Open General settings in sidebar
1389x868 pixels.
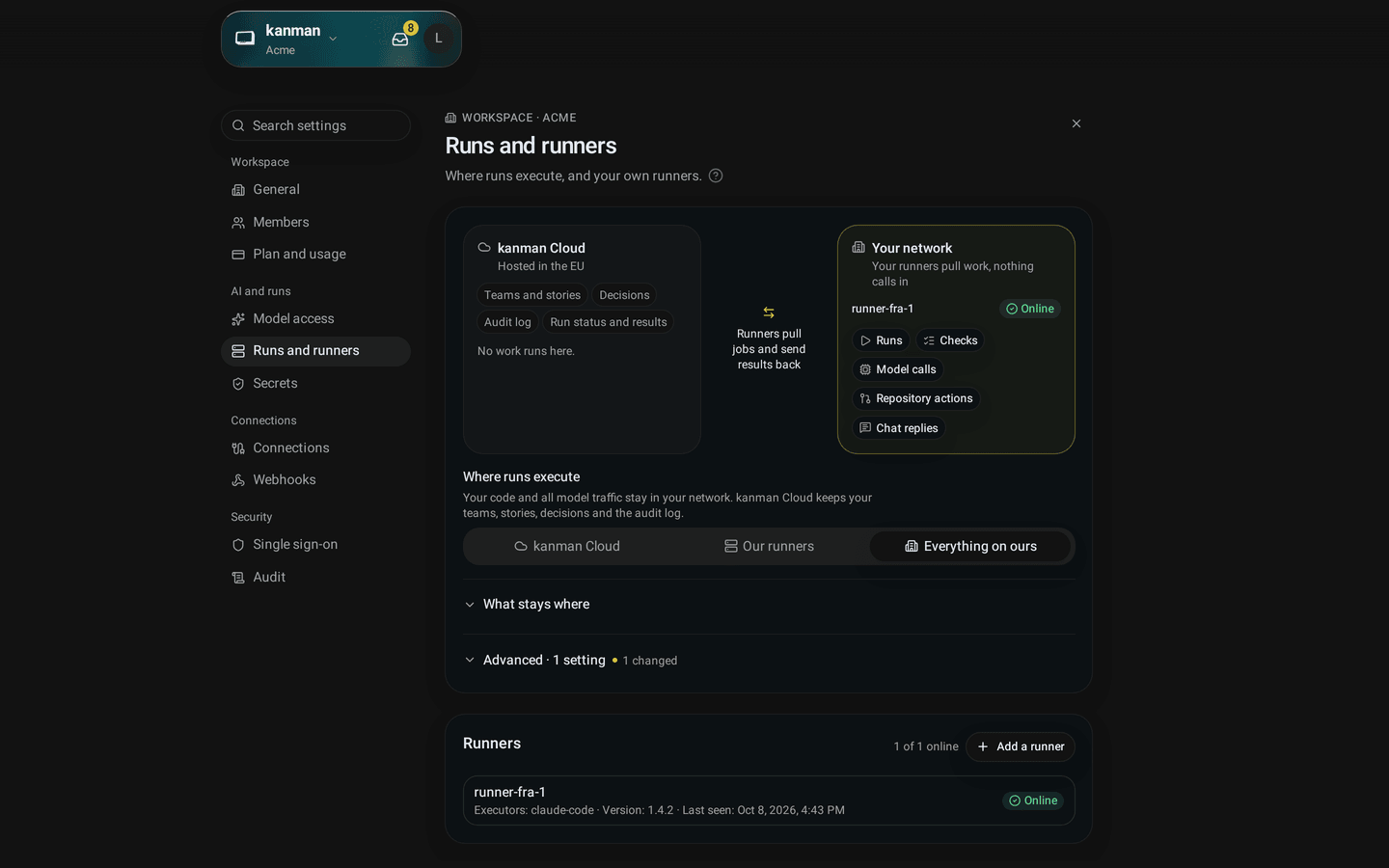point(315,190)
